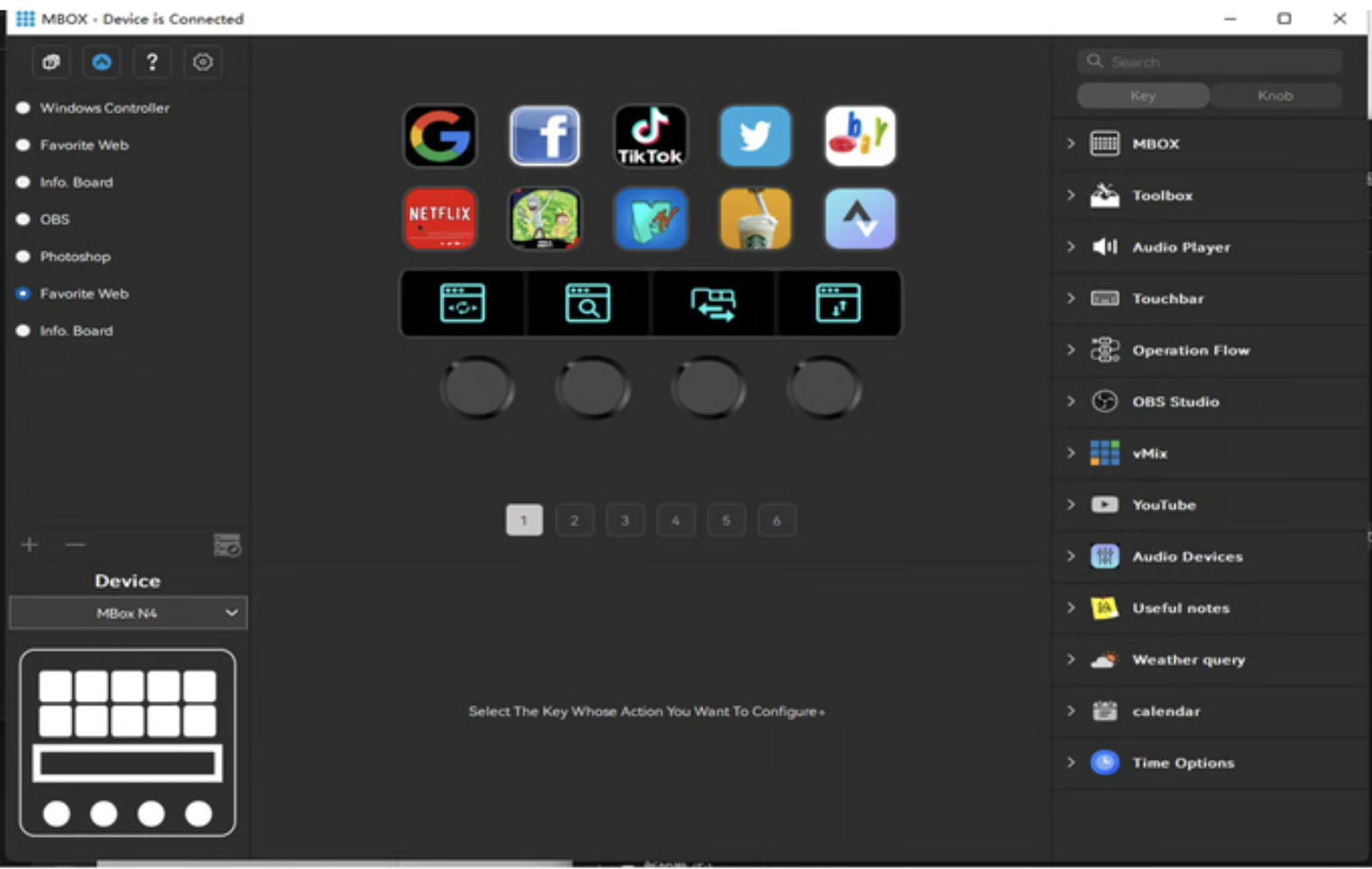Select the Windows Controller profile radio
1372x869 pixels.
[24, 108]
